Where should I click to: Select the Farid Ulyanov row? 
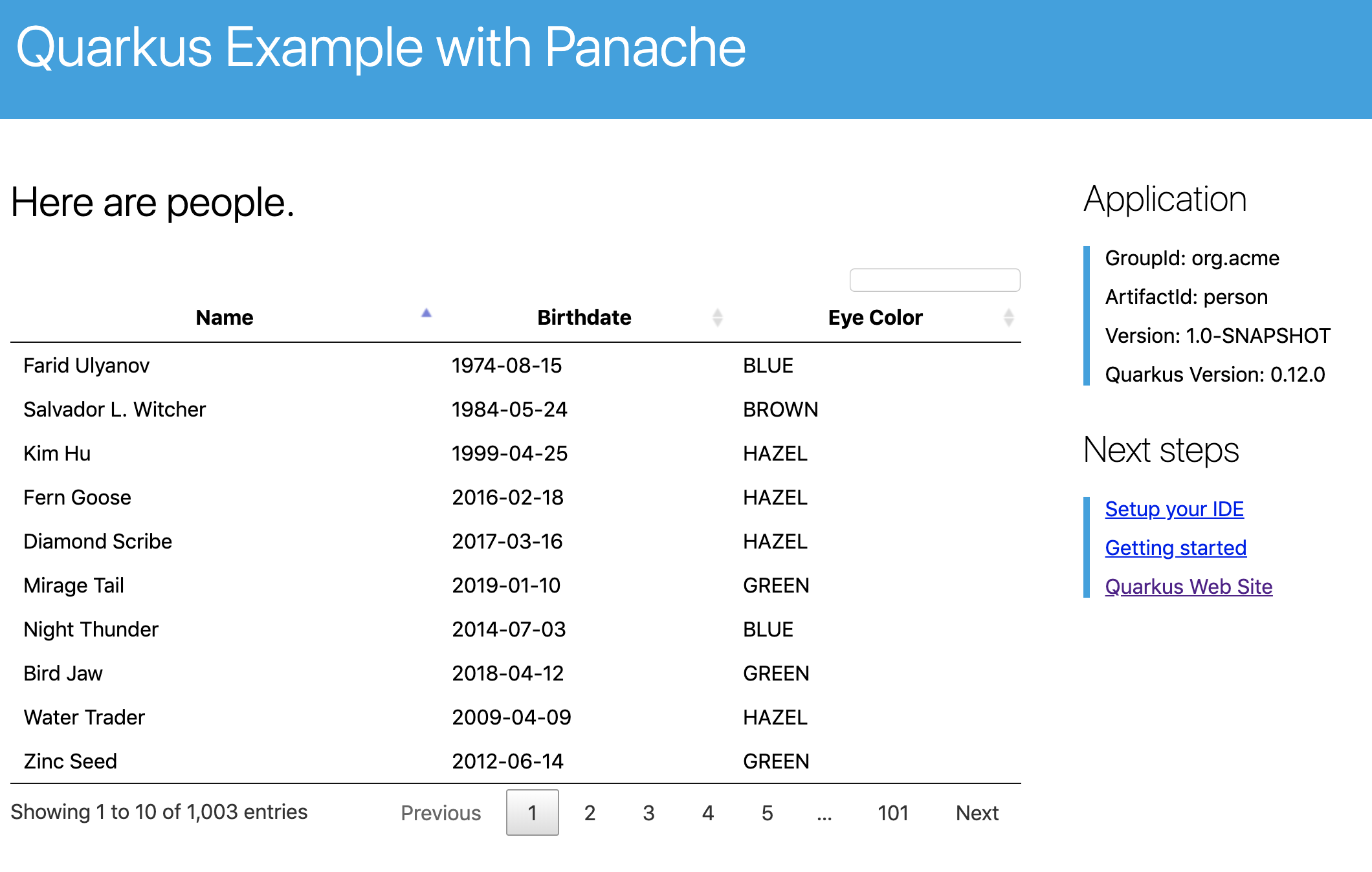pos(87,365)
